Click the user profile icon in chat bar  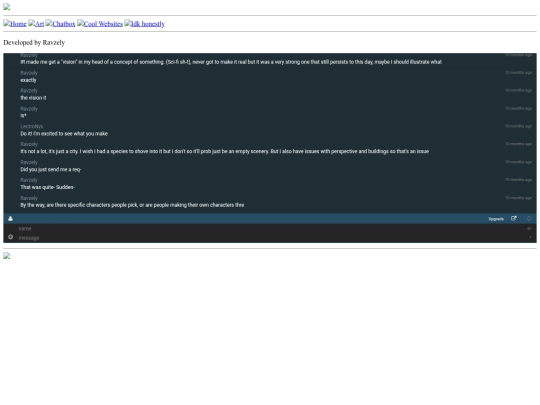10,218
